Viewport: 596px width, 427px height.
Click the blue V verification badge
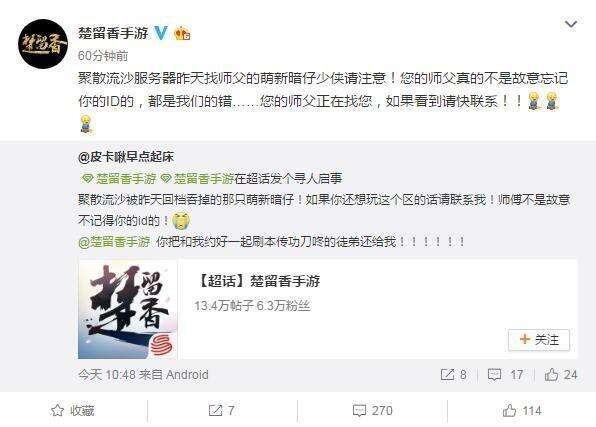tap(161, 33)
